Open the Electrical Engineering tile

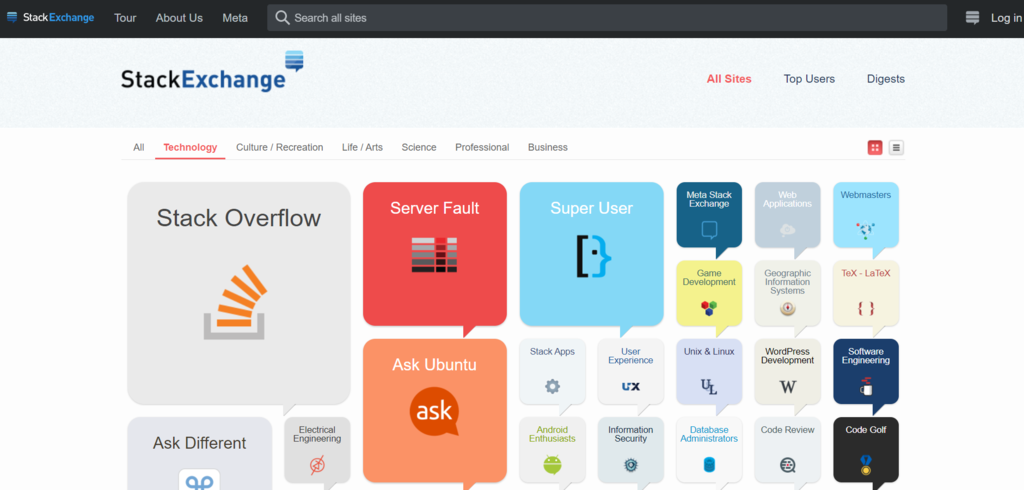[x=317, y=450]
